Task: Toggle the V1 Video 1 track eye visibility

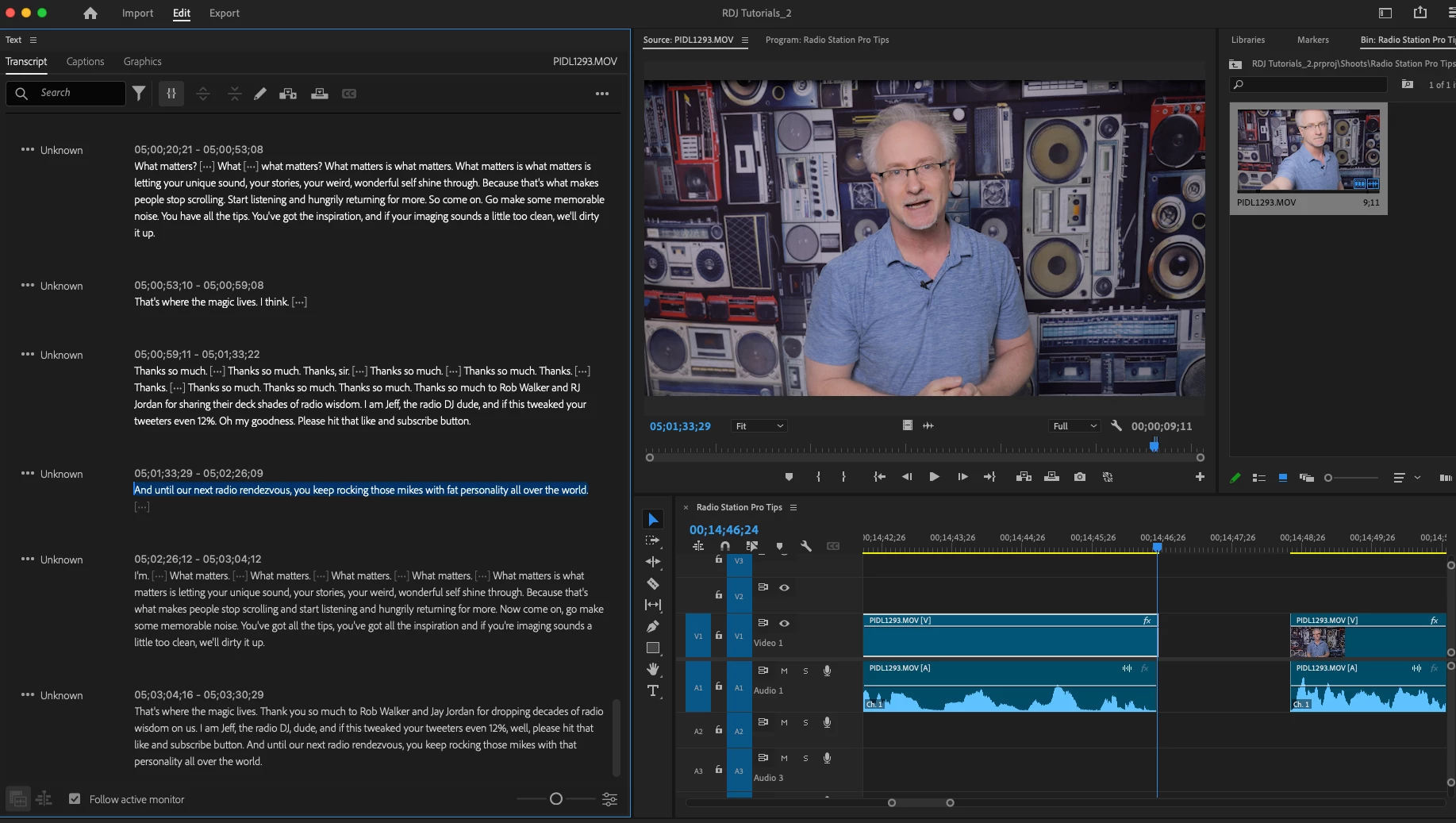Action: [x=784, y=623]
